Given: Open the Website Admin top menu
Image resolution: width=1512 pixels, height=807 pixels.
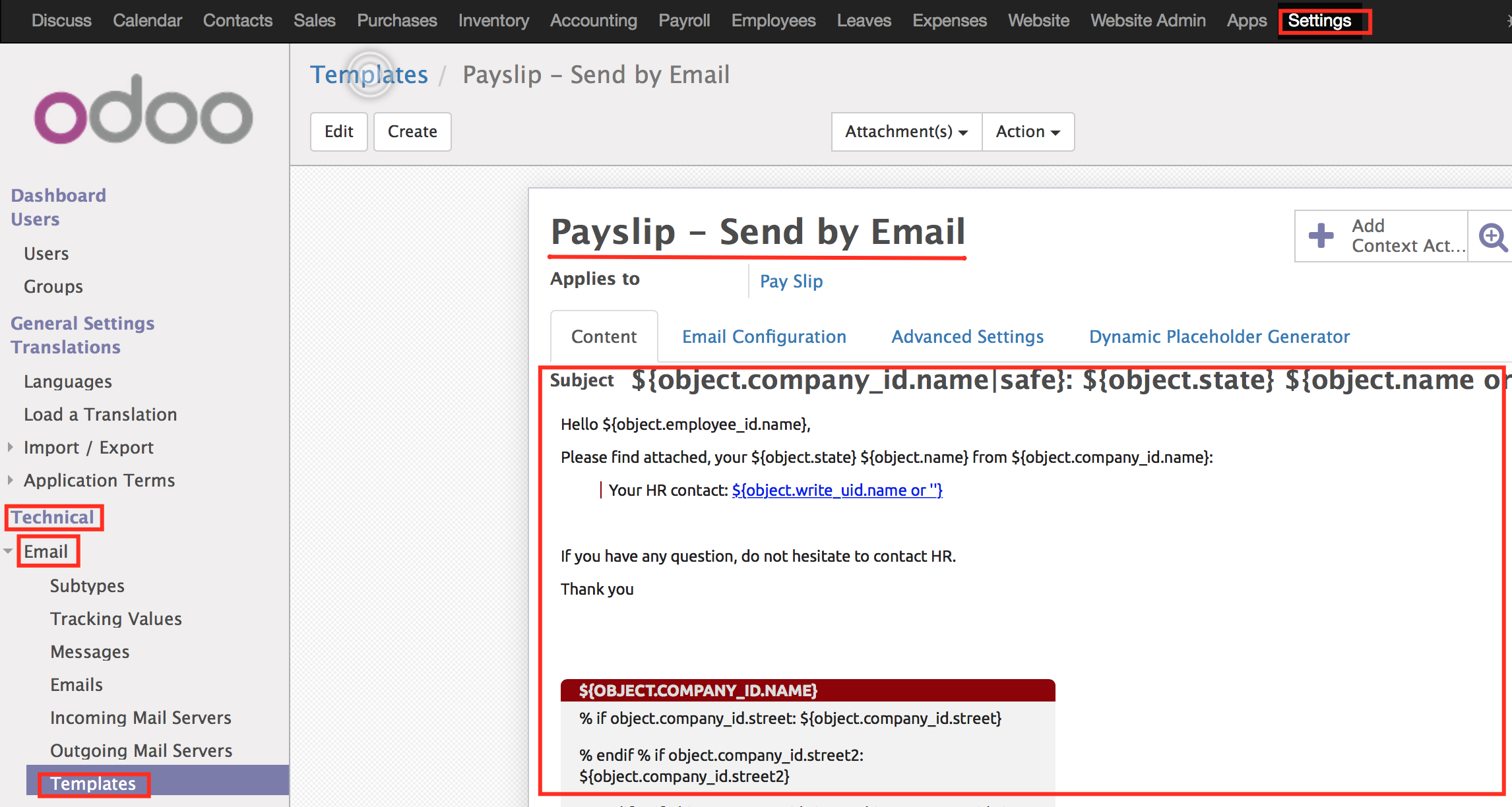Looking at the screenshot, I should coord(1148,20).
